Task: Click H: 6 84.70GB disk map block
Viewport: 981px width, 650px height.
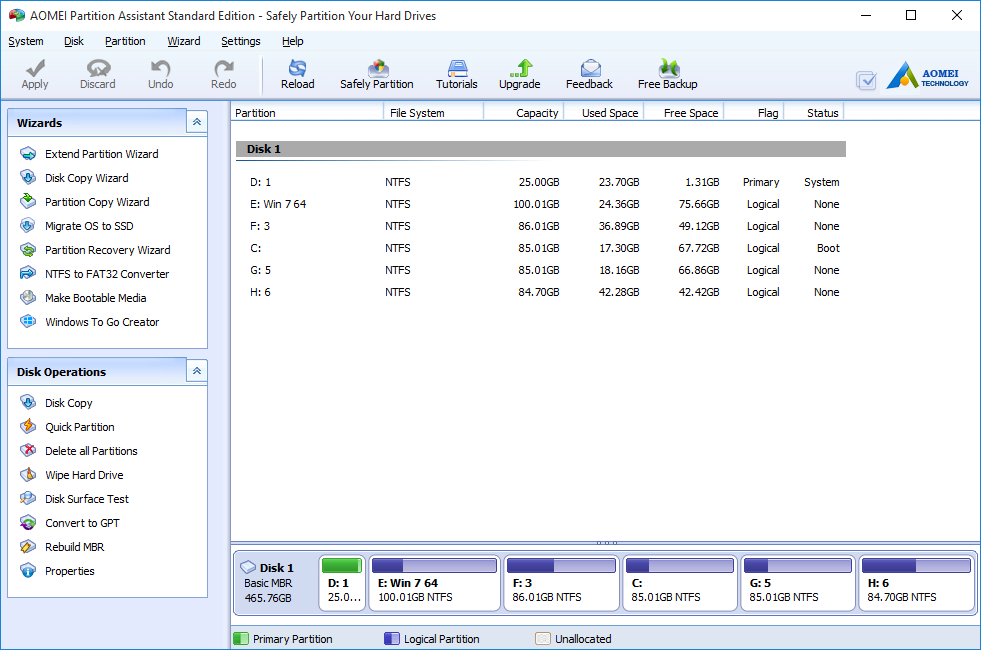Action: [917, 582]
